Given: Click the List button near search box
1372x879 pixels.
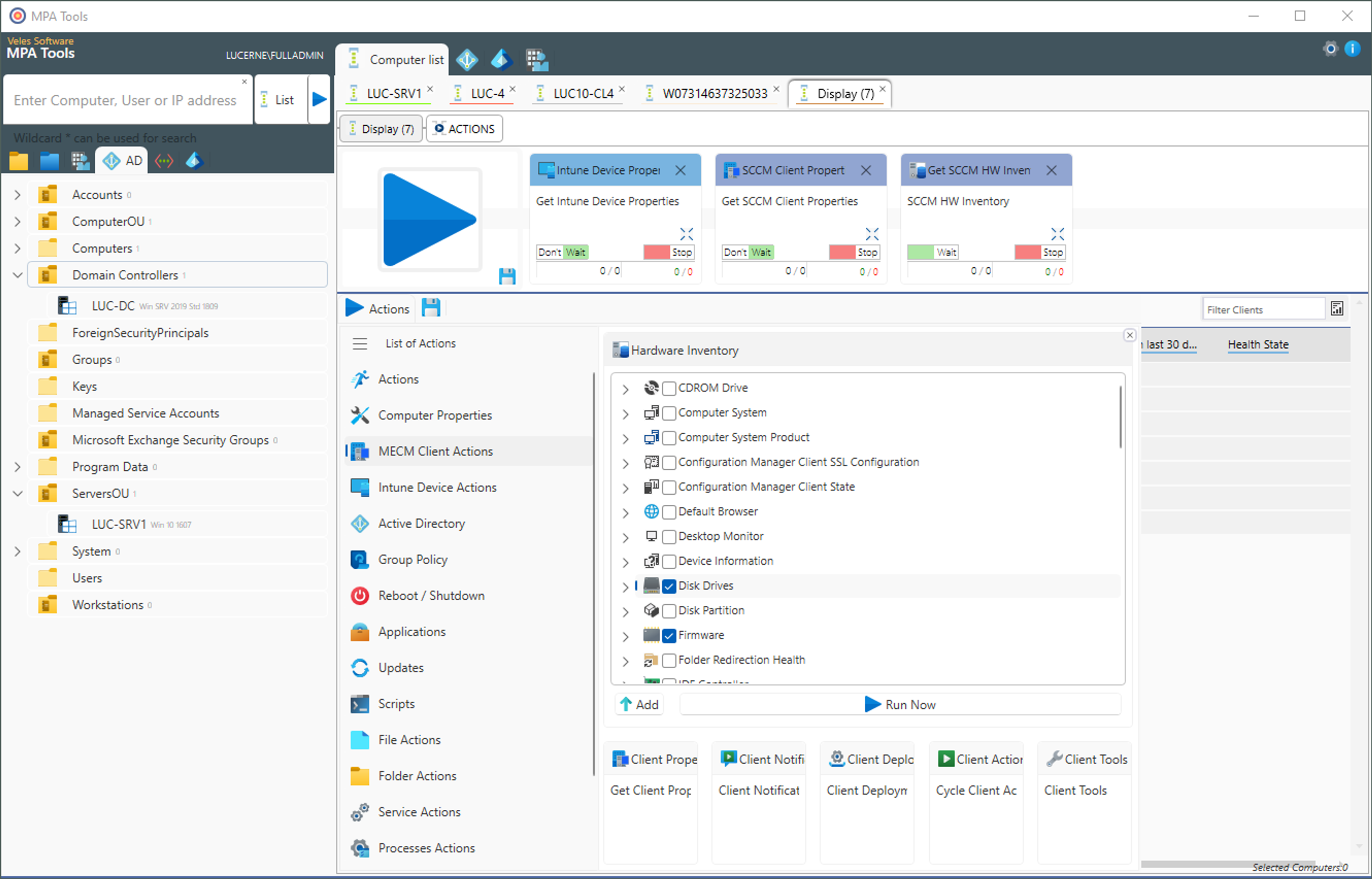Looking at the screenshot, I should click(281, 99).
